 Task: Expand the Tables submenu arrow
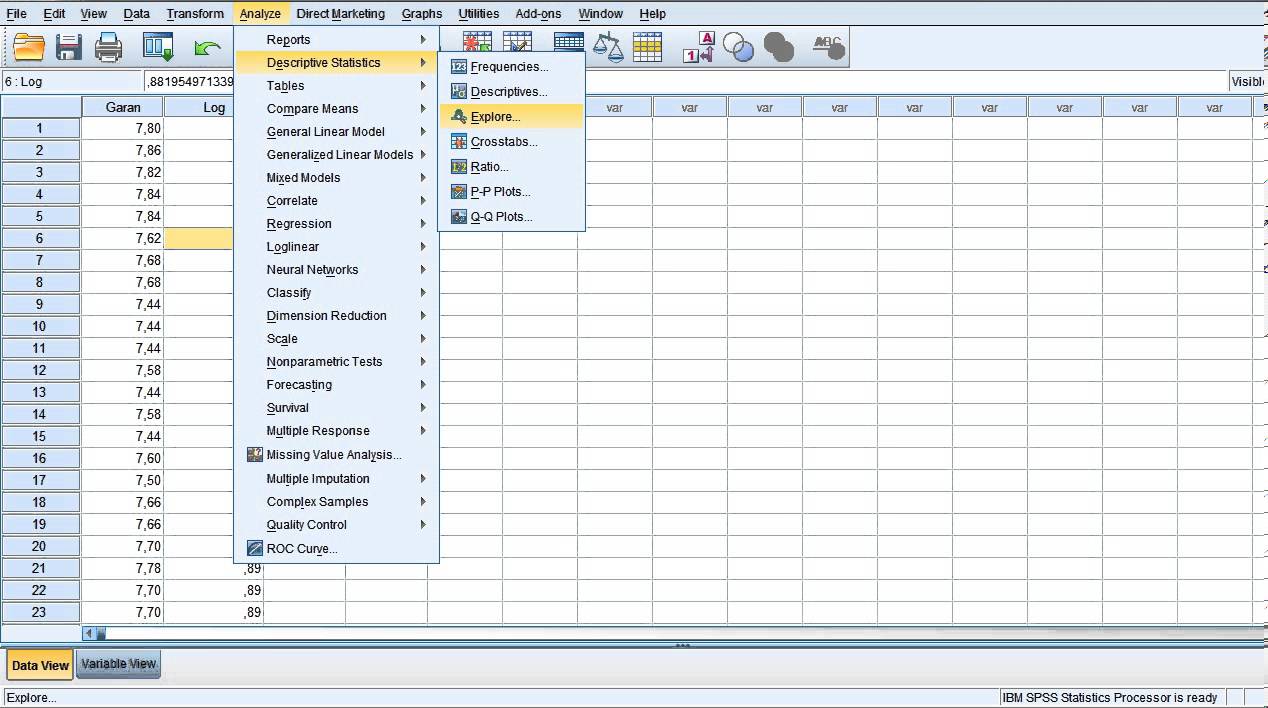click(x=423, y=86)
